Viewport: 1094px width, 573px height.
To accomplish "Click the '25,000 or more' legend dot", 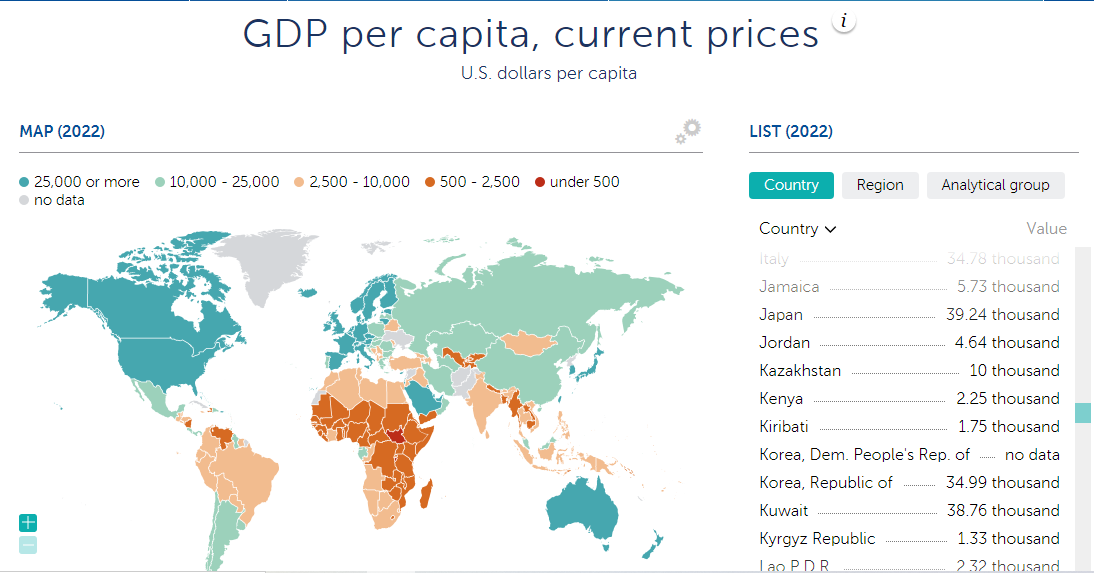I will (x=25, y=182).
